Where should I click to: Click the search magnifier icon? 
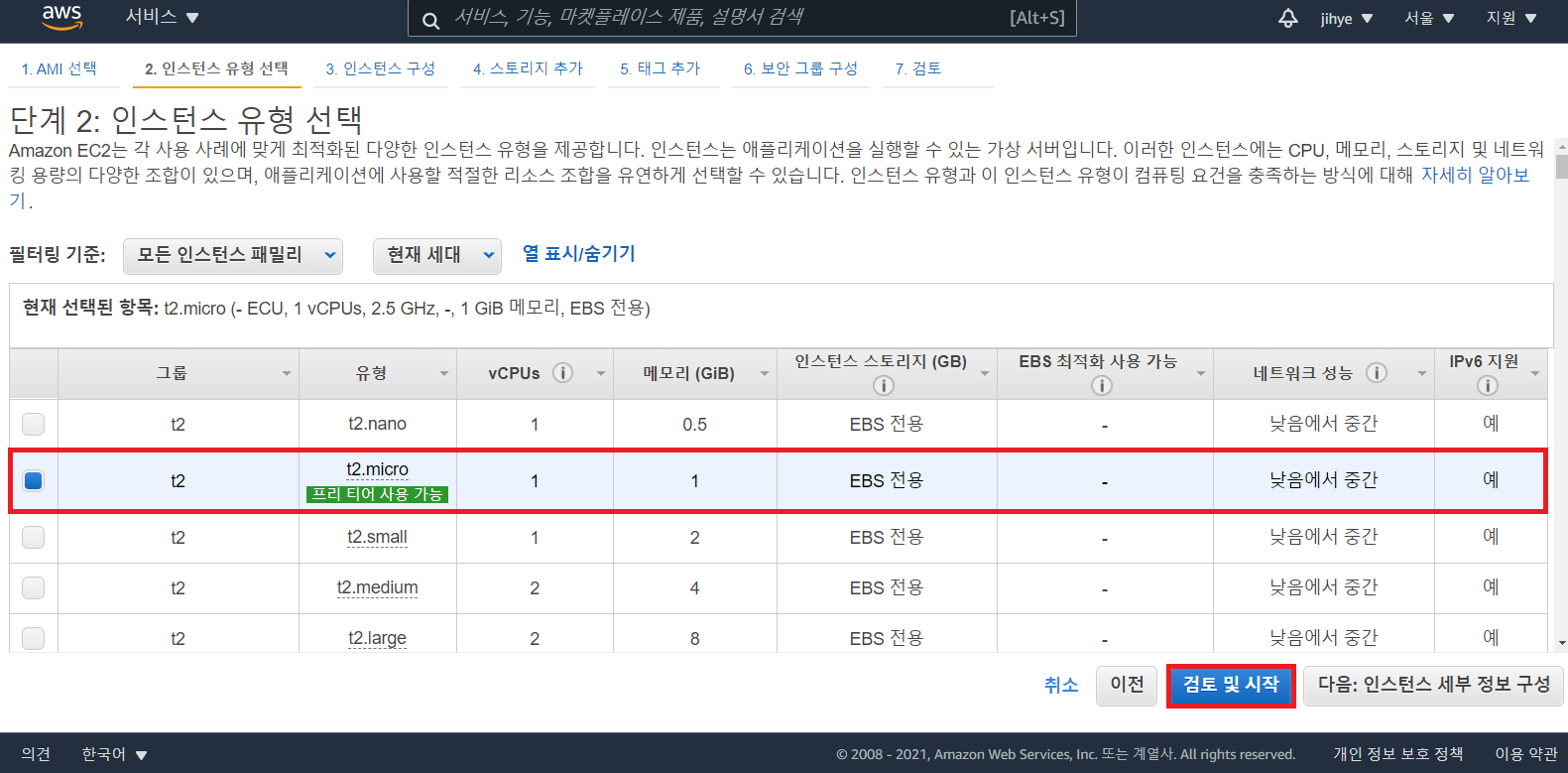pos(430,20)
